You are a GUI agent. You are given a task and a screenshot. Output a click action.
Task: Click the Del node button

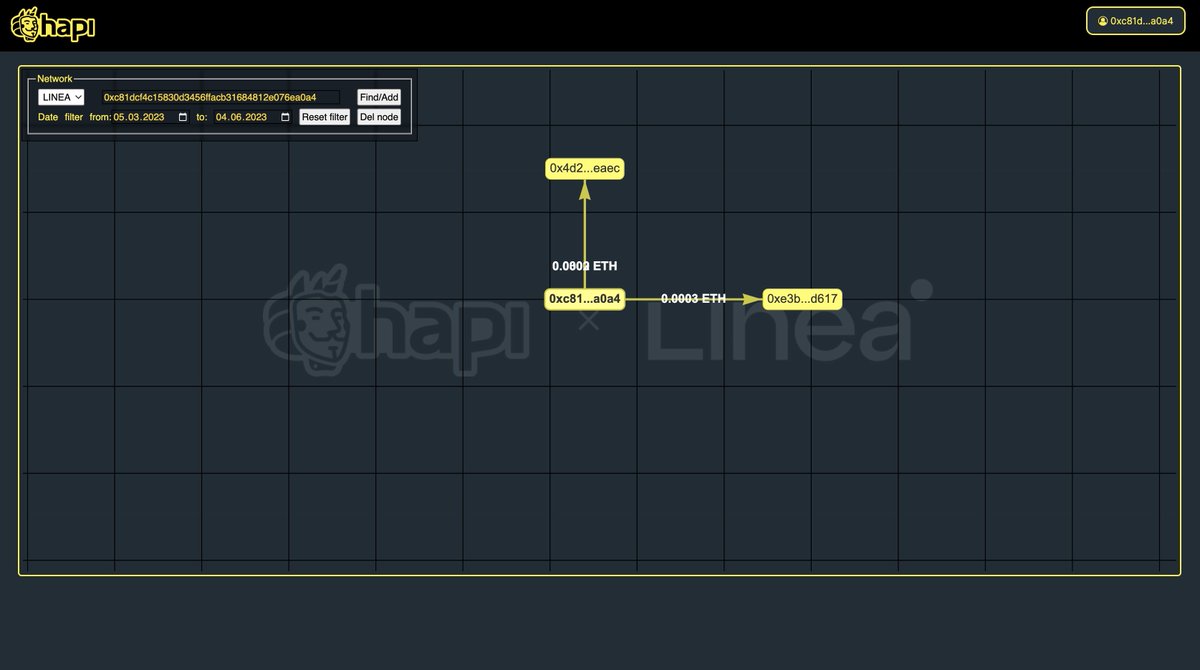tap(379, 117)
